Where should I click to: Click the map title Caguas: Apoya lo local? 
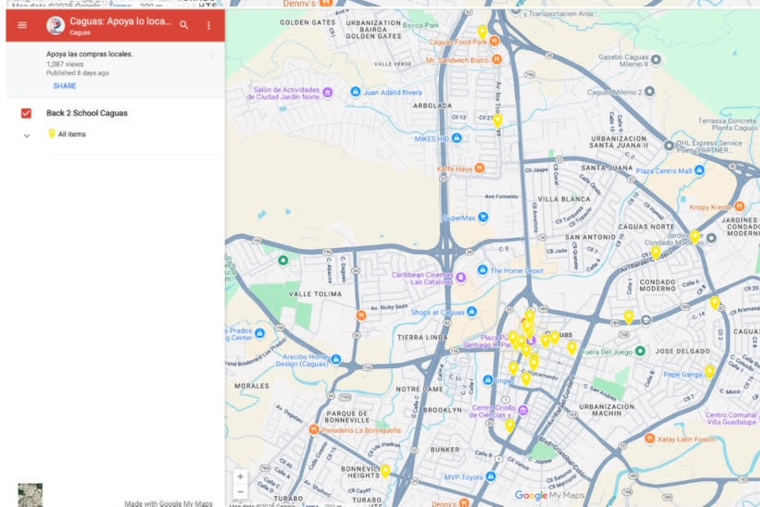120,21
